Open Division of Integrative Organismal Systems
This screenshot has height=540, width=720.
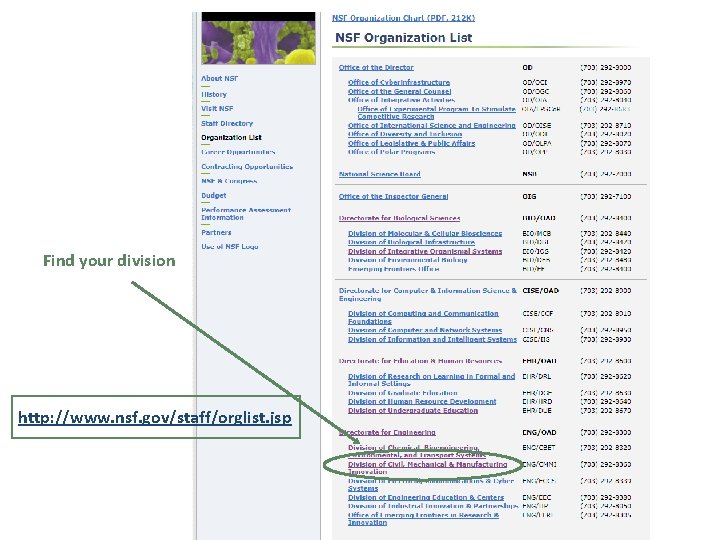(x=425, y=251)
